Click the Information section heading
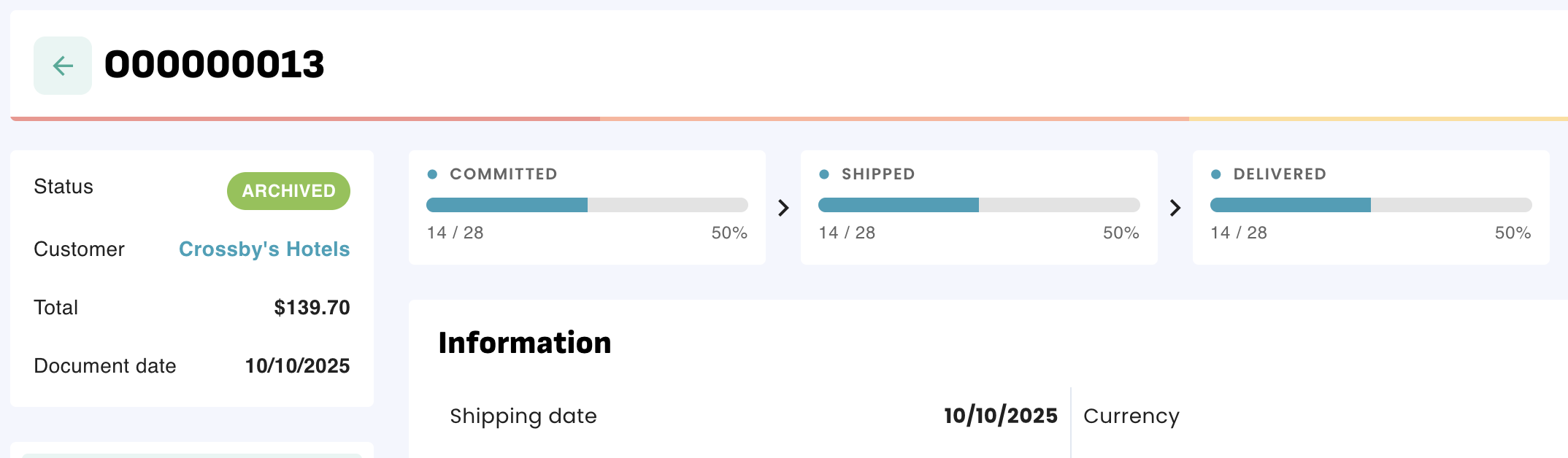This screenshot has height=458, width=1568. click(x=525, y=343)
